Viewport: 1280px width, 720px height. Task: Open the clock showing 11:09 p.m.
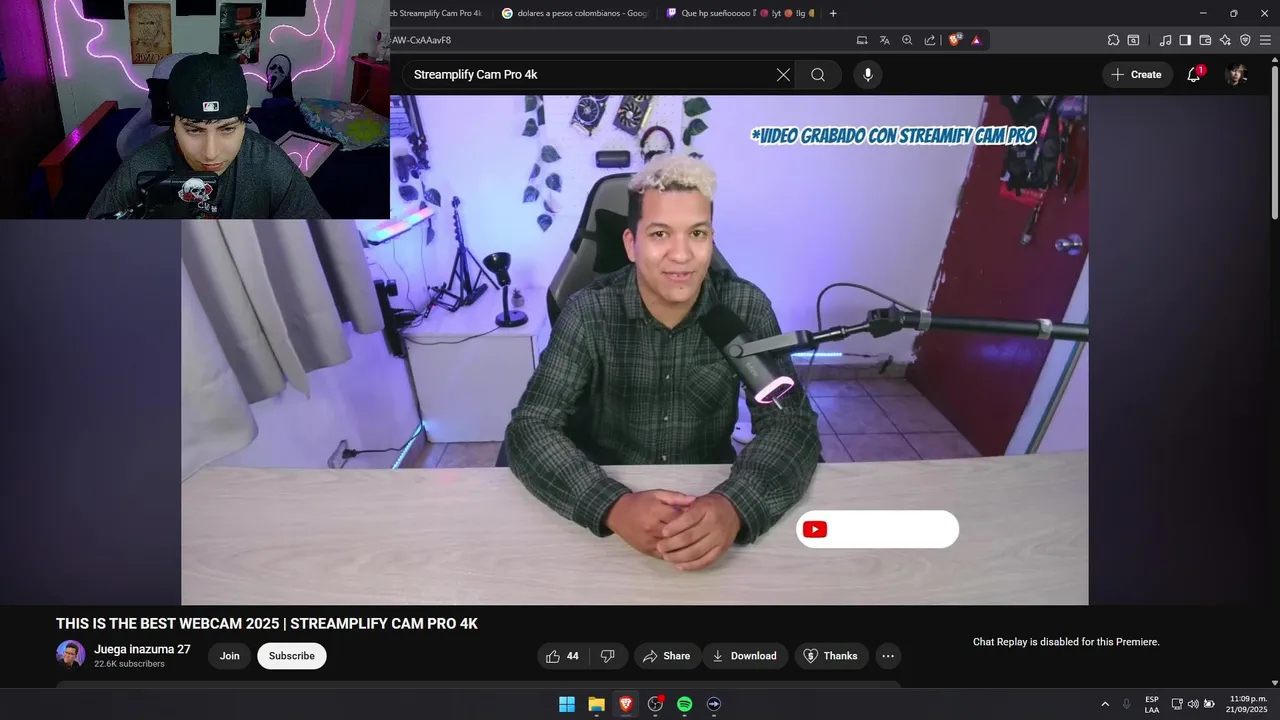click(1247, 704)
